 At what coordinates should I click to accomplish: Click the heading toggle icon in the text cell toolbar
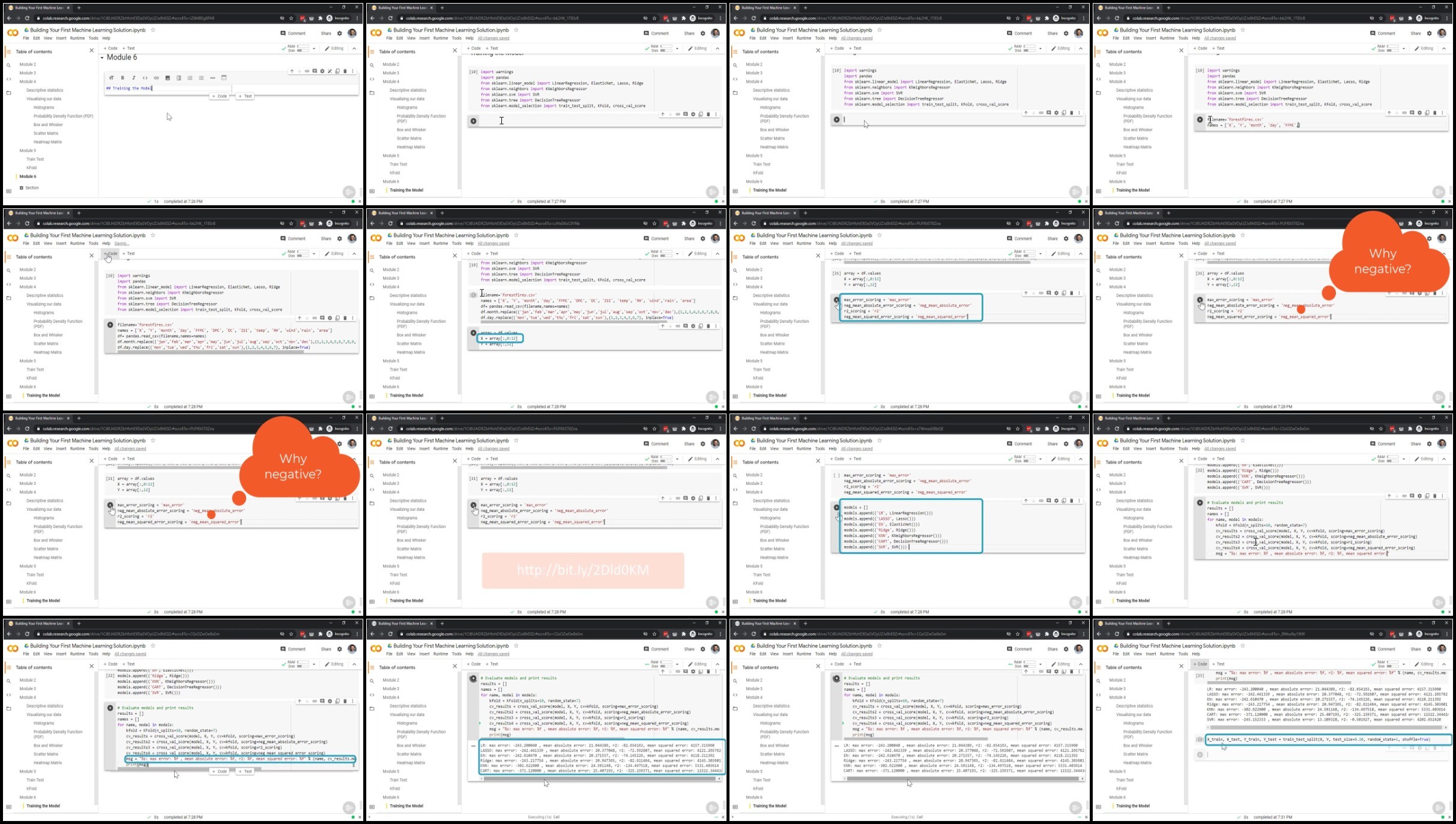tap(111, 78)
